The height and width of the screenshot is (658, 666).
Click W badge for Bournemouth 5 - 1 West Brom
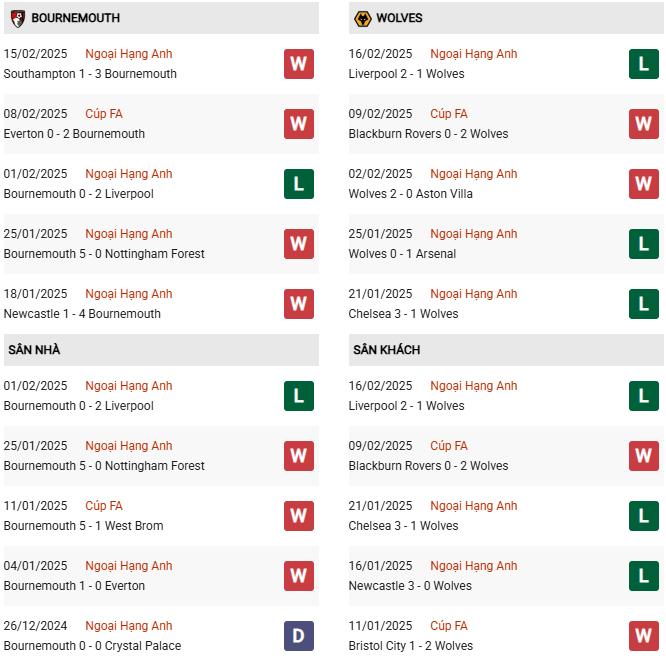298,516
